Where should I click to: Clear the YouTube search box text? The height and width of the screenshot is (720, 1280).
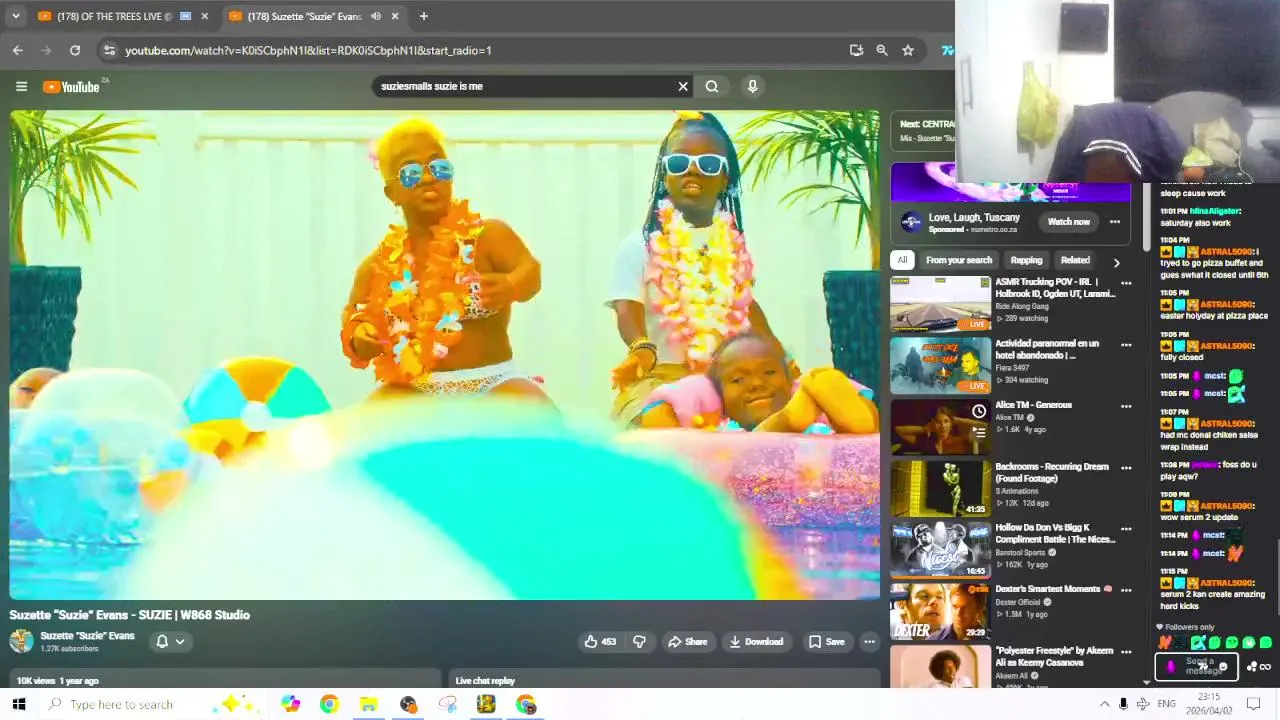tap(683, 86)
